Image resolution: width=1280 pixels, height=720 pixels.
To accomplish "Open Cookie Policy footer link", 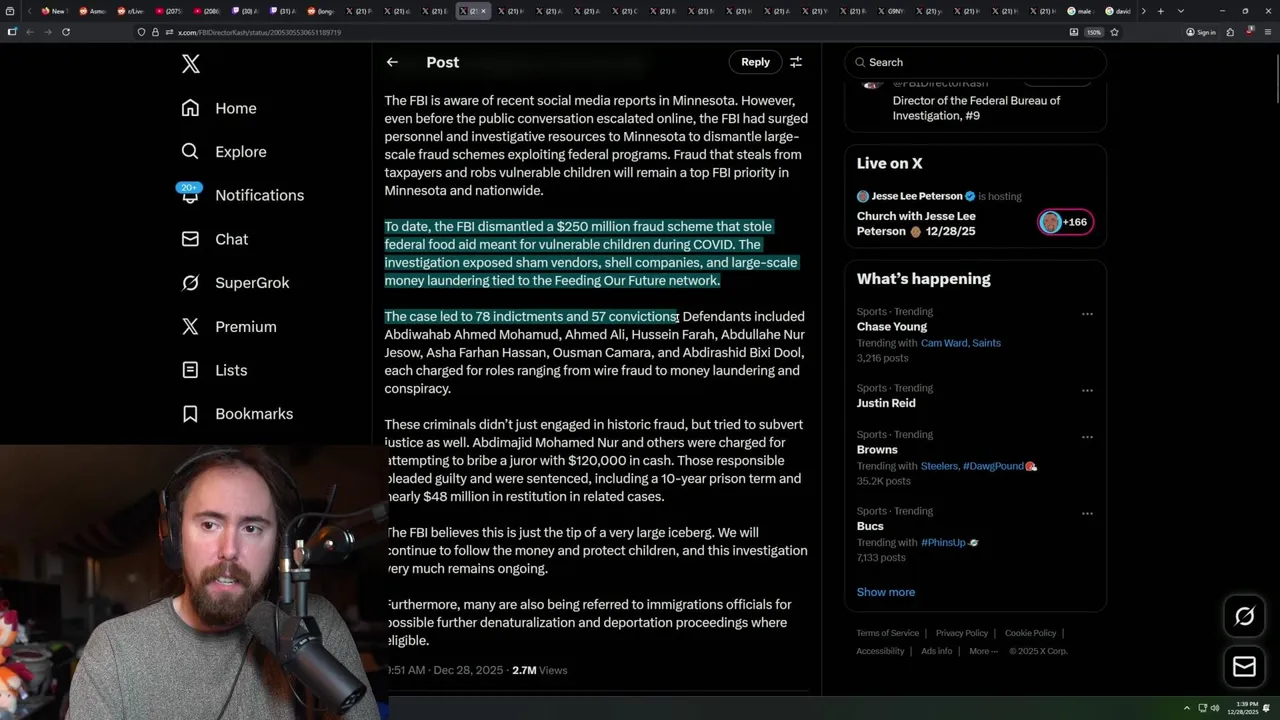I will click(x=1030, y=633).
